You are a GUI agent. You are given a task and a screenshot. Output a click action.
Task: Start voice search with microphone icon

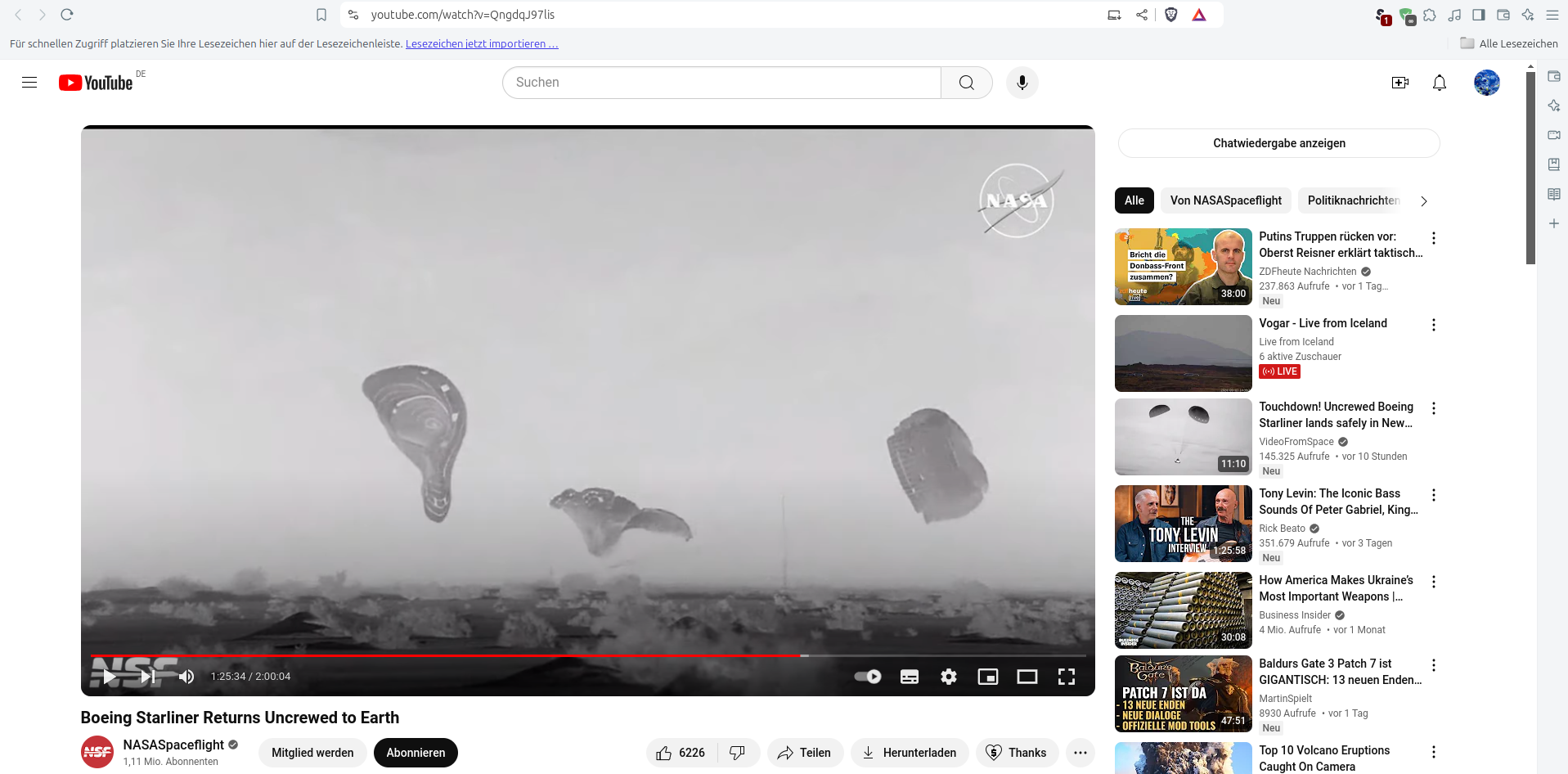tap(1022, 83)
